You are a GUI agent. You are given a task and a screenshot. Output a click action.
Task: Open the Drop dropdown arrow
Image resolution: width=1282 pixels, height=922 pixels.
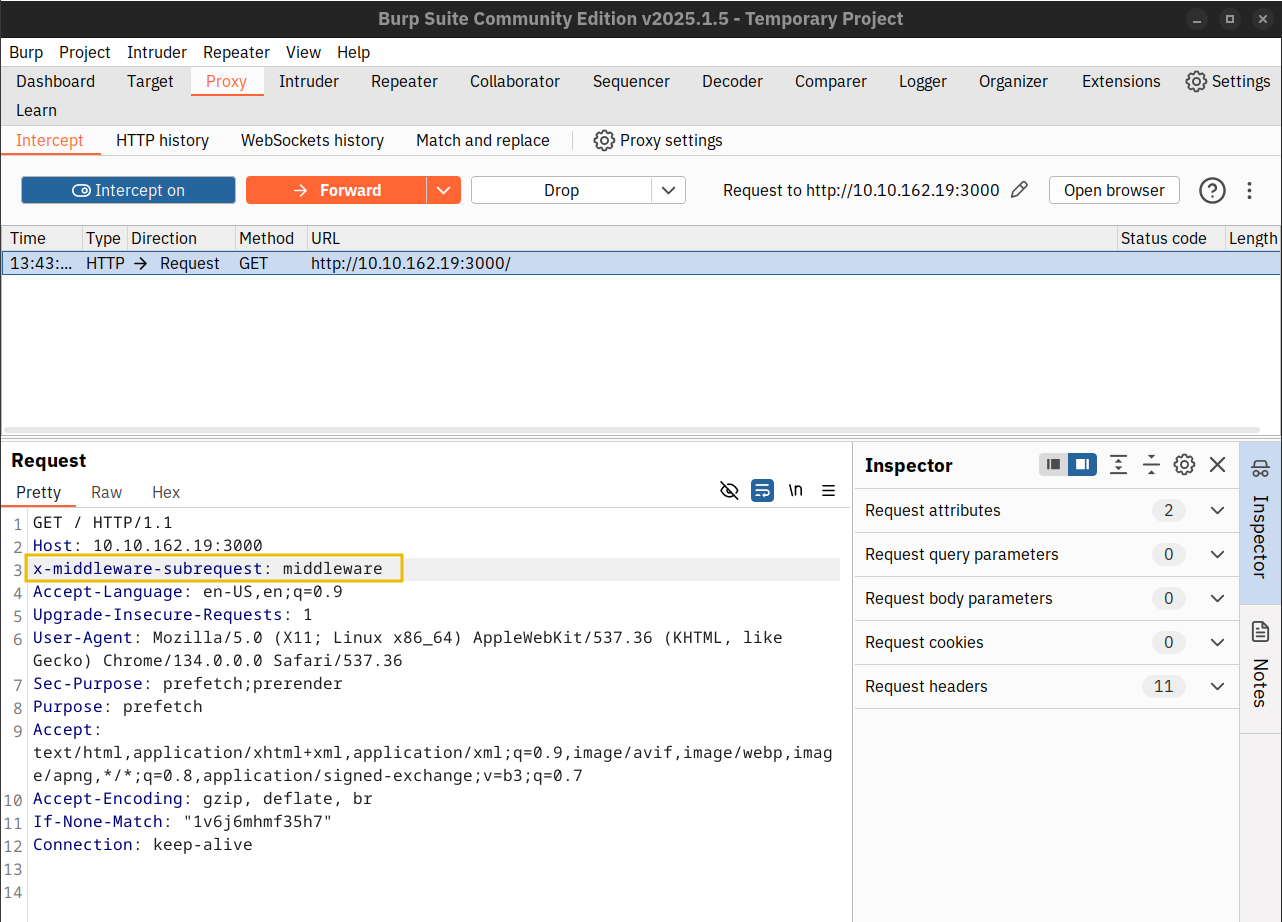point(669,190)
